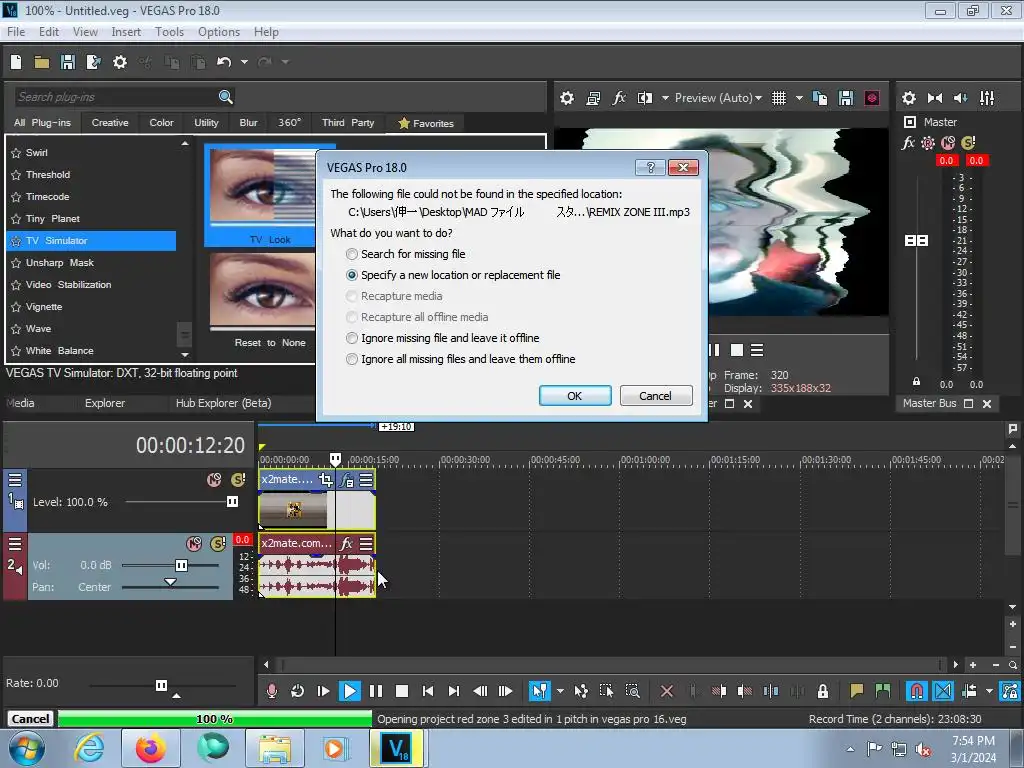This screenshot has height=768, width=1024.
Task: Click the Undo arrow in the toolbar
Action: pos(224,62)
